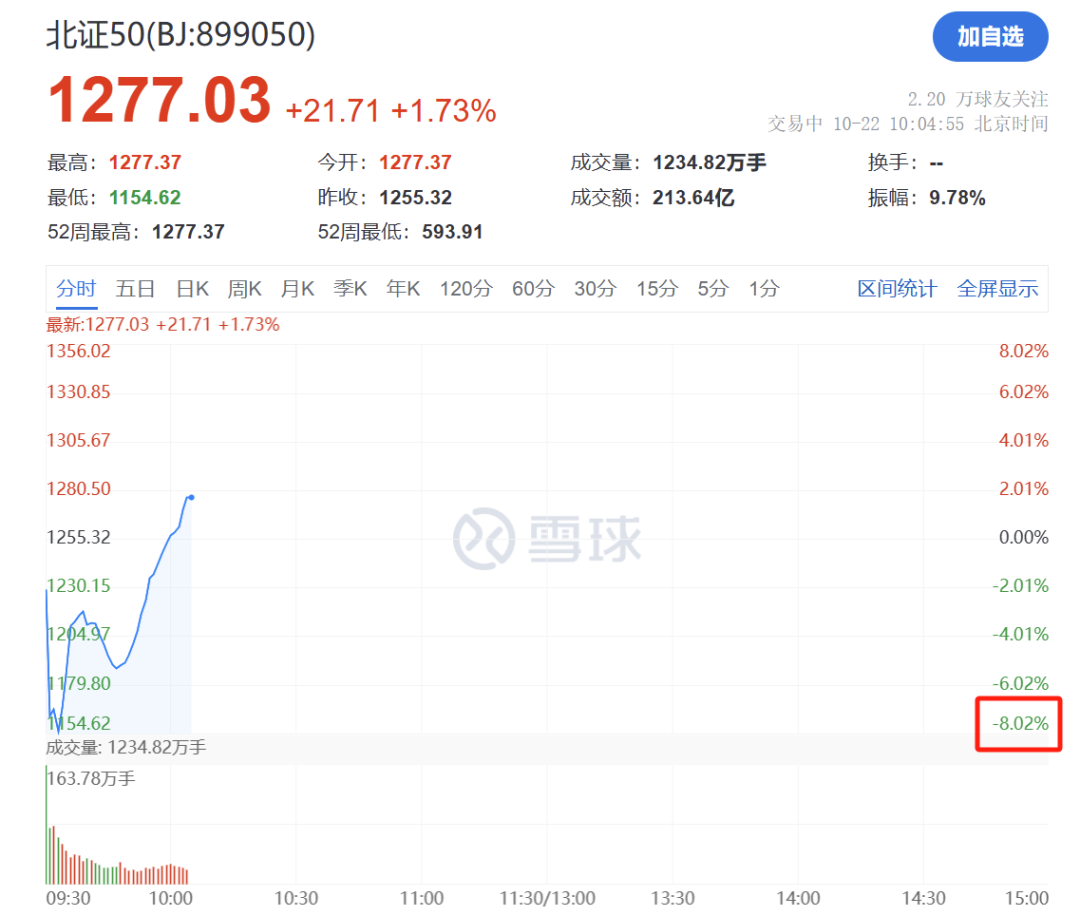This screenshot has width=1080, height=916.
Task: Select the 分时 chart tab
Action: (x=76, y=289)
